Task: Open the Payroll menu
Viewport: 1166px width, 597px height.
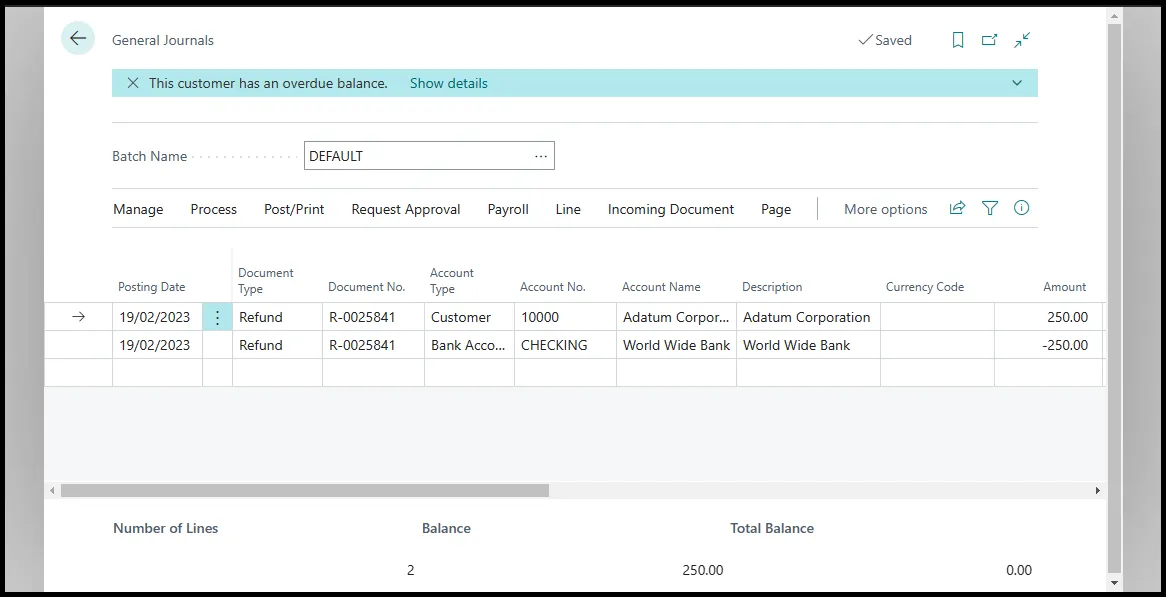Action: [508, 210]
